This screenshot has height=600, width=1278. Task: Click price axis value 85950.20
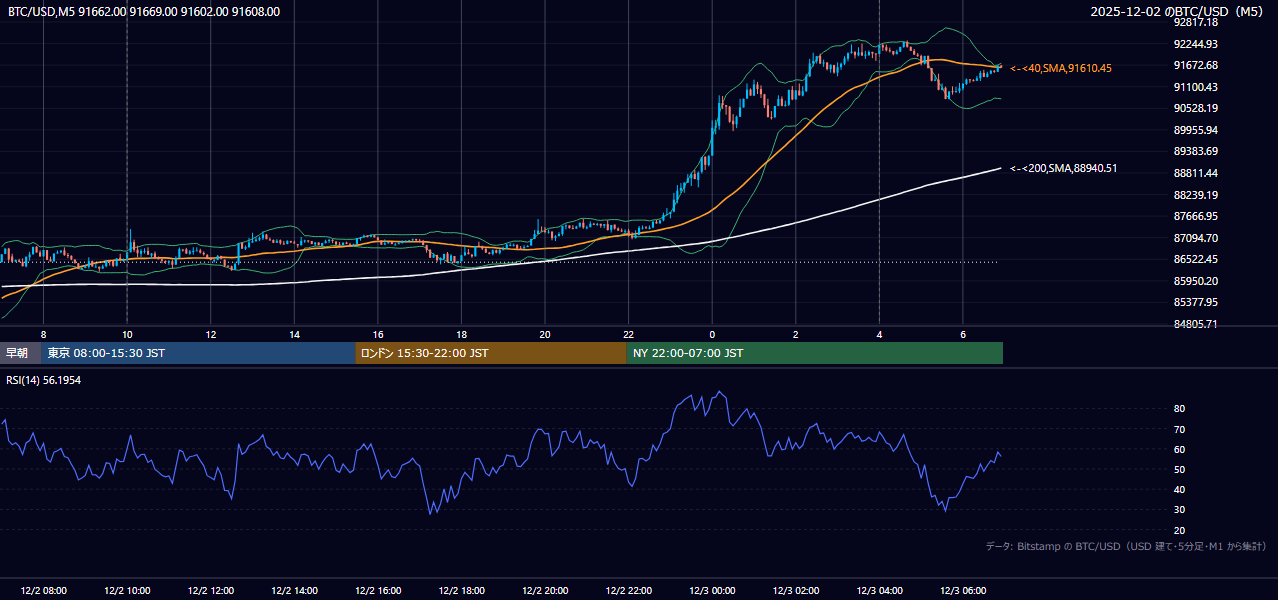pos(1196,281)
